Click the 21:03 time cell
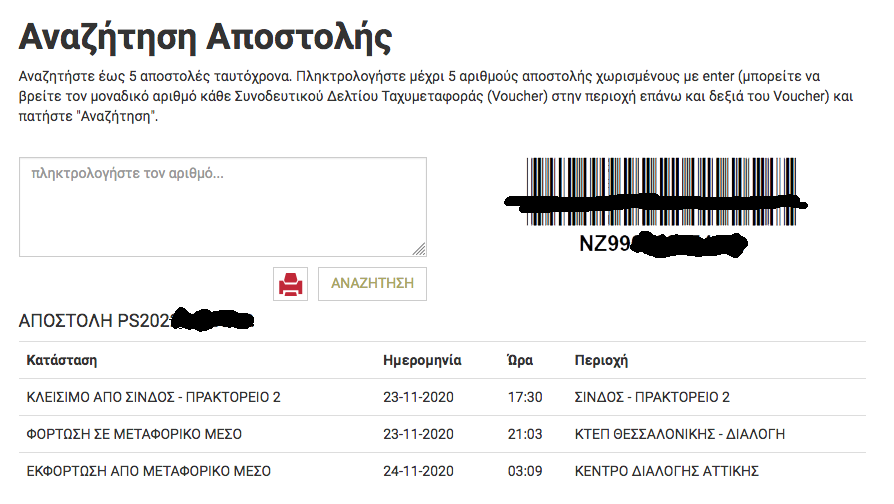Image resolution: width=894 pixels, height=504 pixels. [x=525, y=434]
